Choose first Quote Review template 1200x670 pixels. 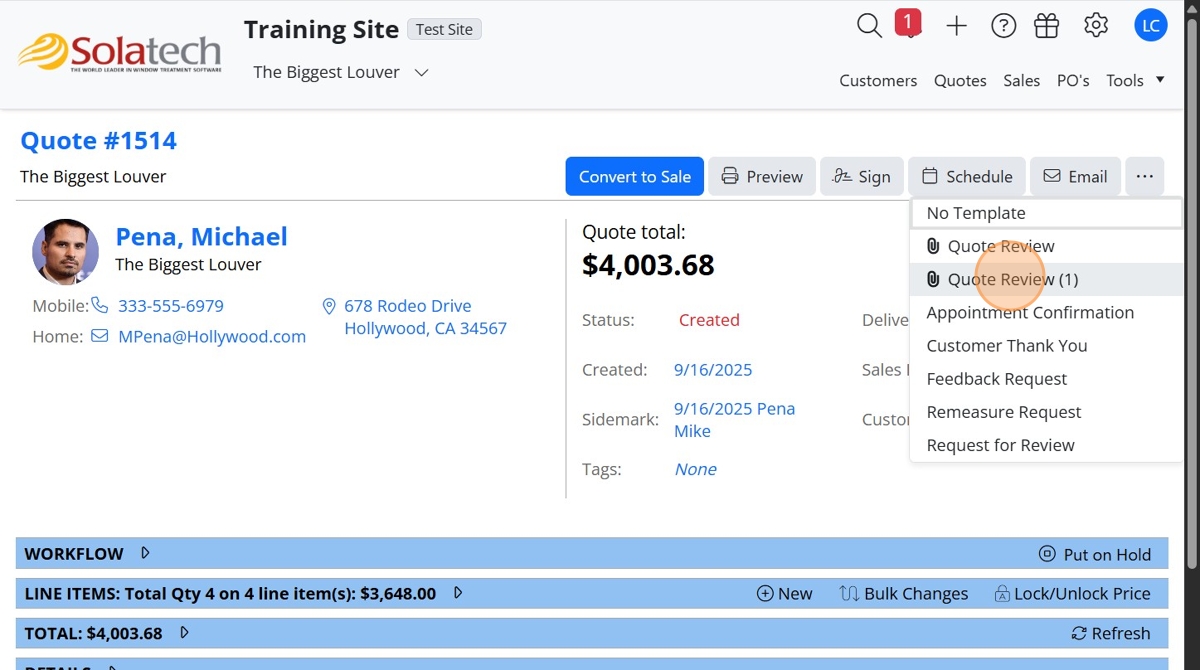point(1046,246)
